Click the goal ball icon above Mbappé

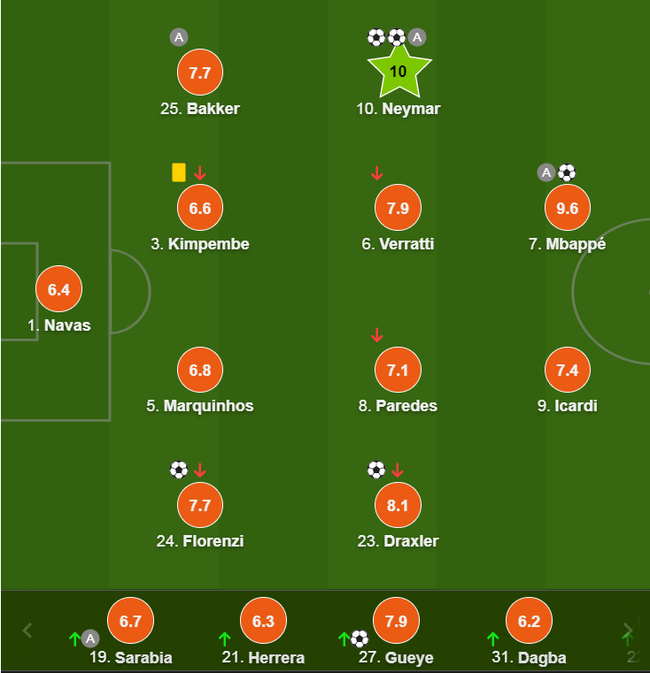567,172
